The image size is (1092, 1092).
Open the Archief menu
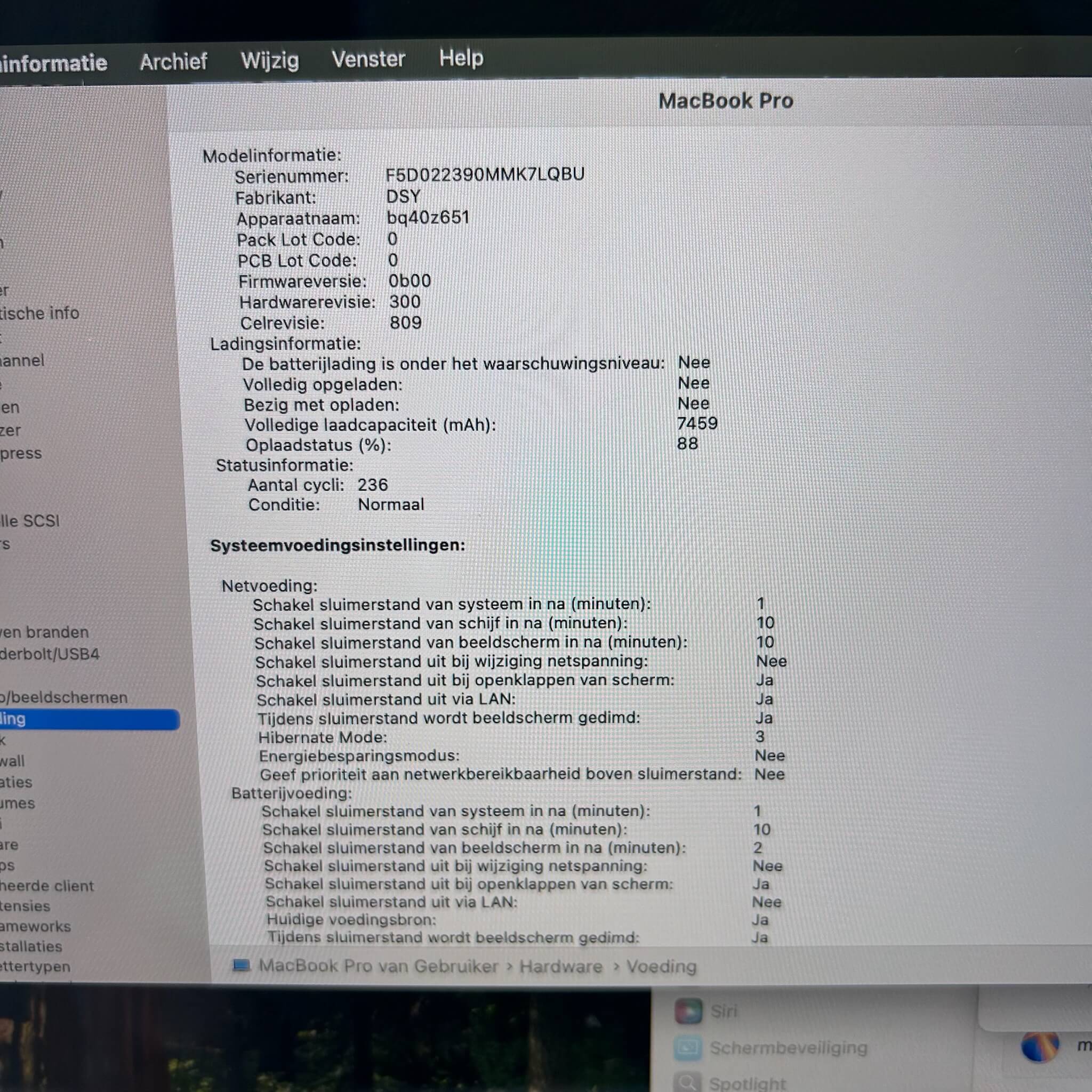point(173,62)
